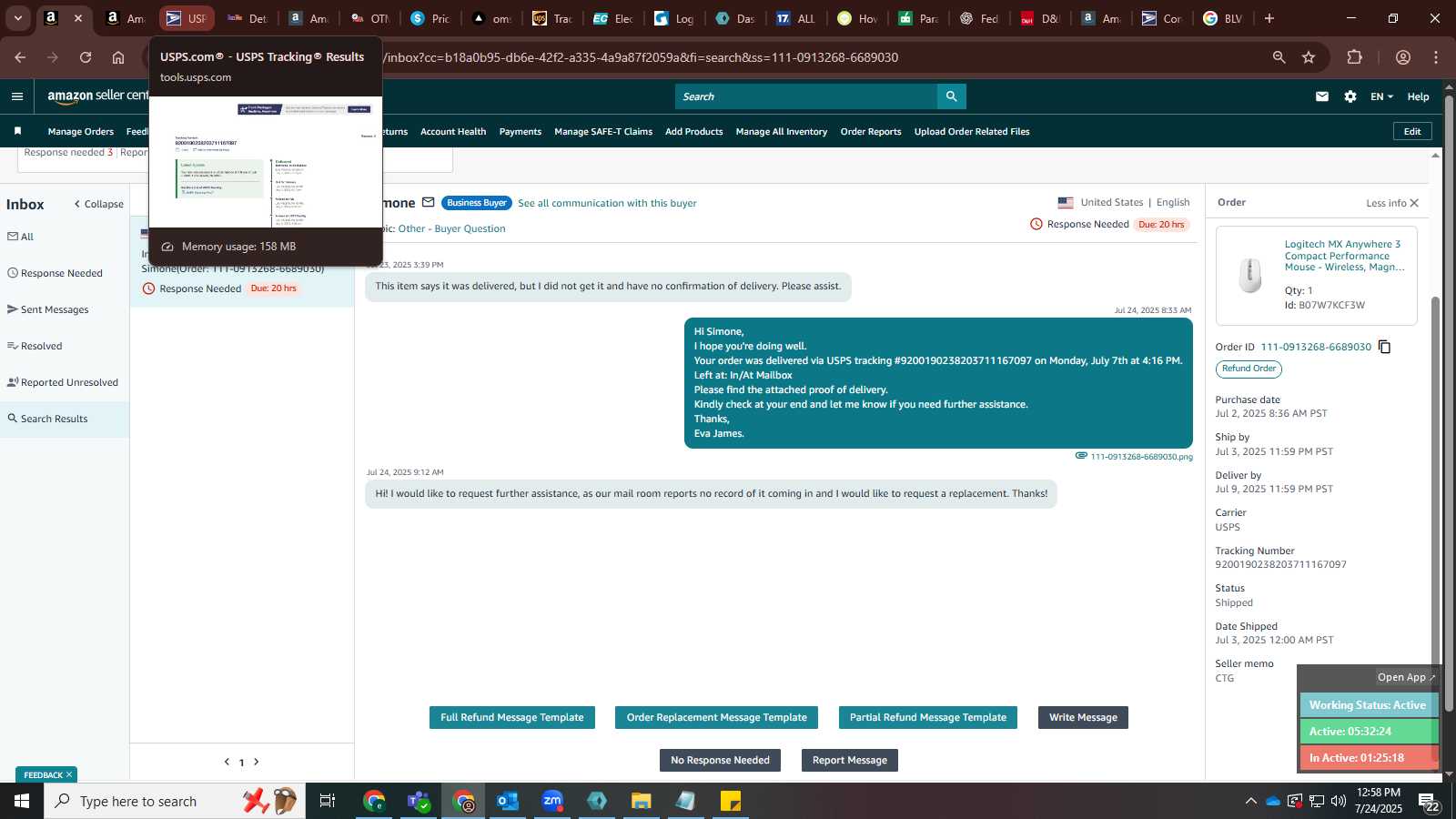
Task: Open Order ID 111-0913268-6689030 link
Action: point(1316,347)
